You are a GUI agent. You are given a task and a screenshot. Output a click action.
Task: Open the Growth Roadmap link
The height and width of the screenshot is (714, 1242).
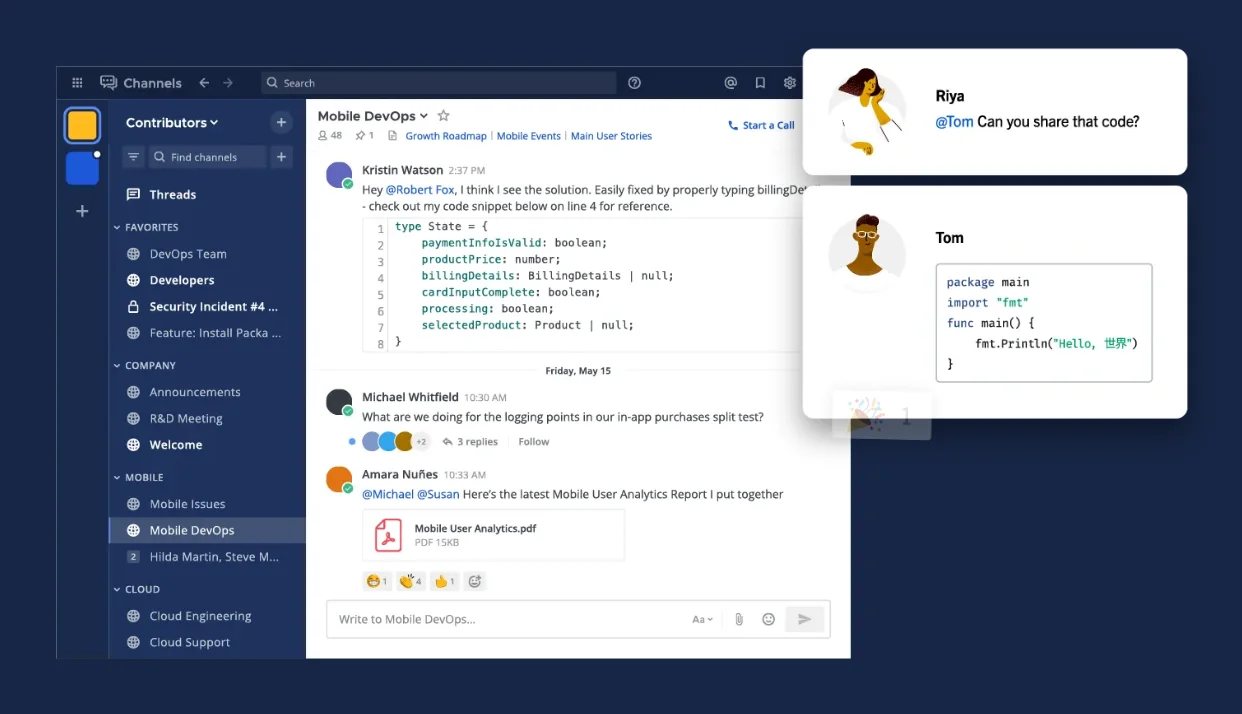[x=445, y=136]
